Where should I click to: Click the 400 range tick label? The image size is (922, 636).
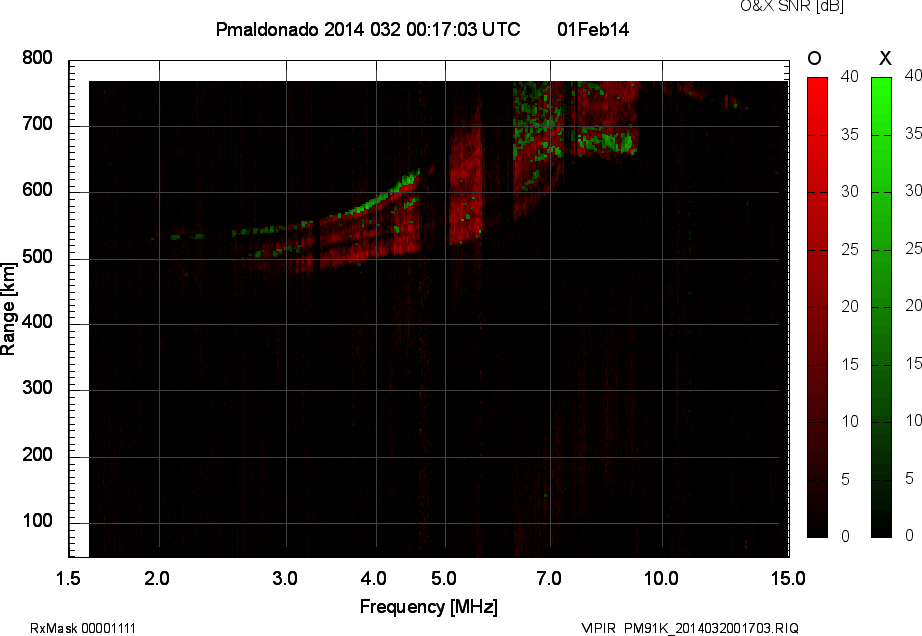[x=37, y=322]
